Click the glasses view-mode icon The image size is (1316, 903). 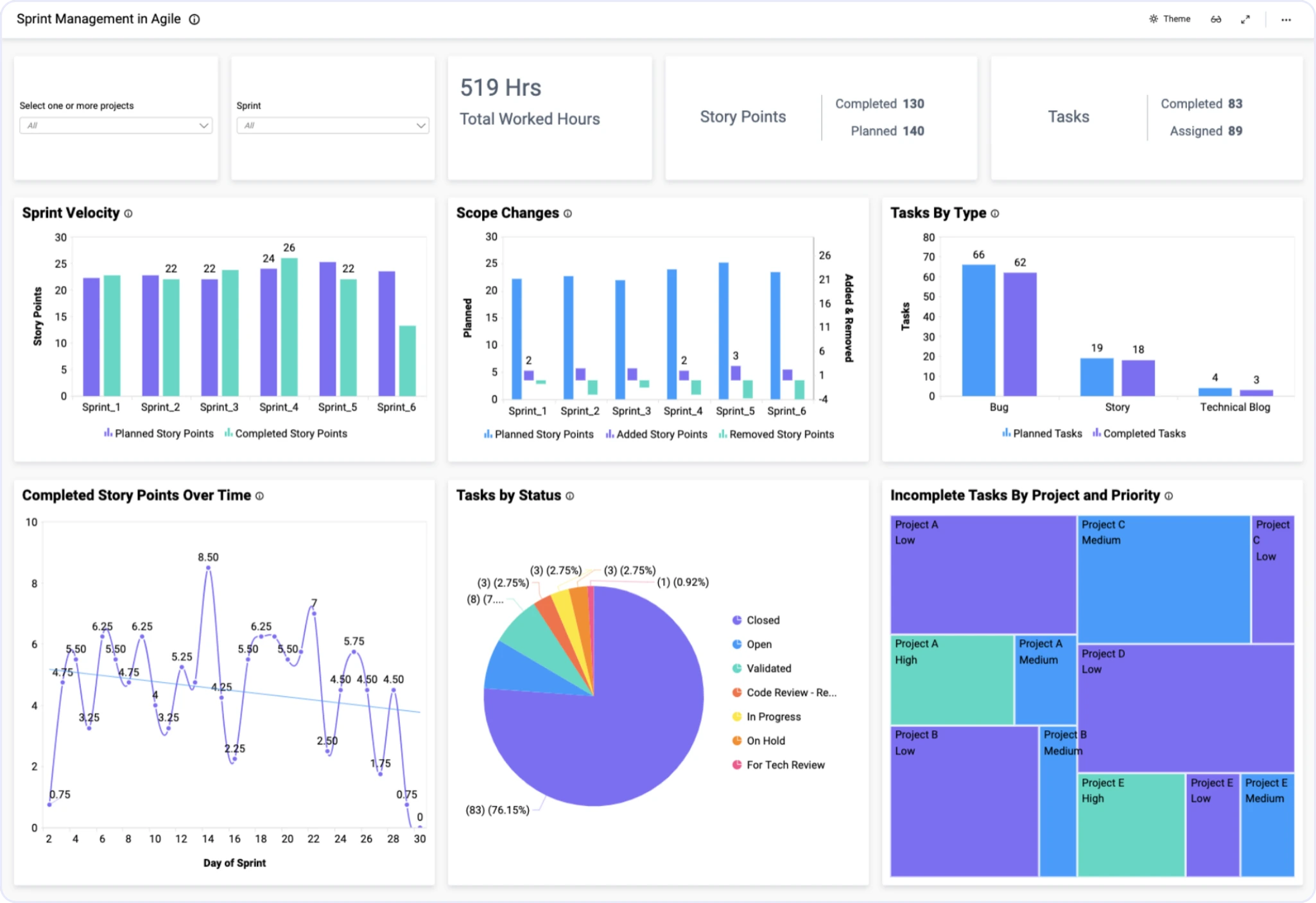tap(1216, 19)
